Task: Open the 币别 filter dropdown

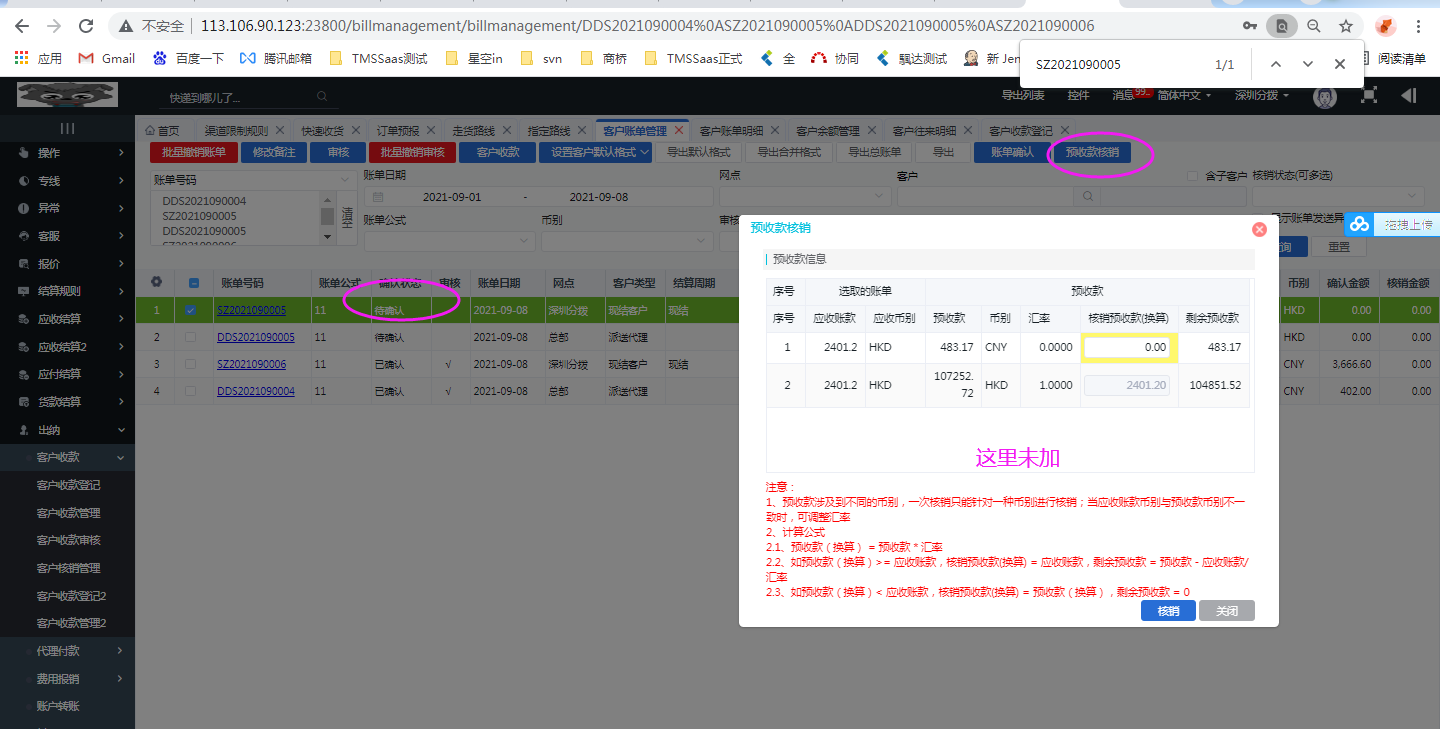Action: coord(626,241)
